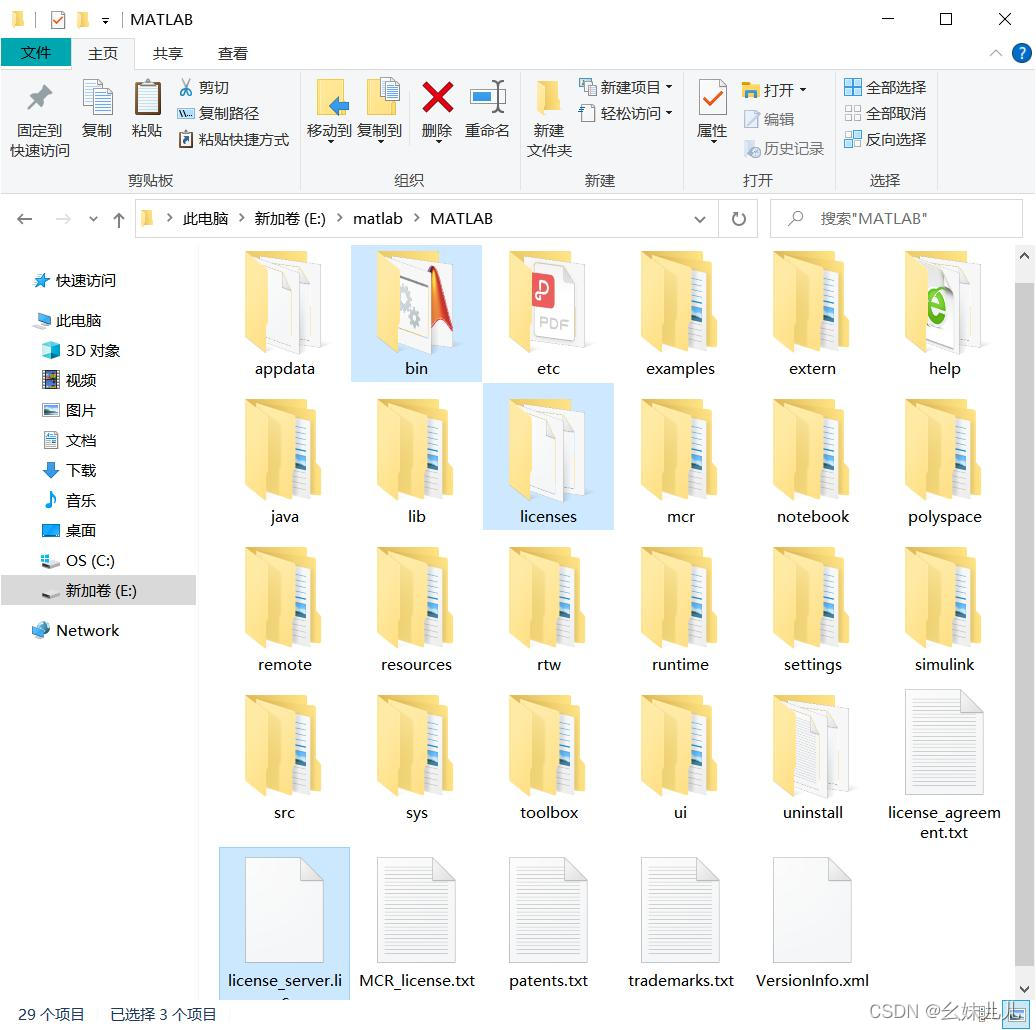Select Quick access (快速访问) in sidebar

click(75, 281)
